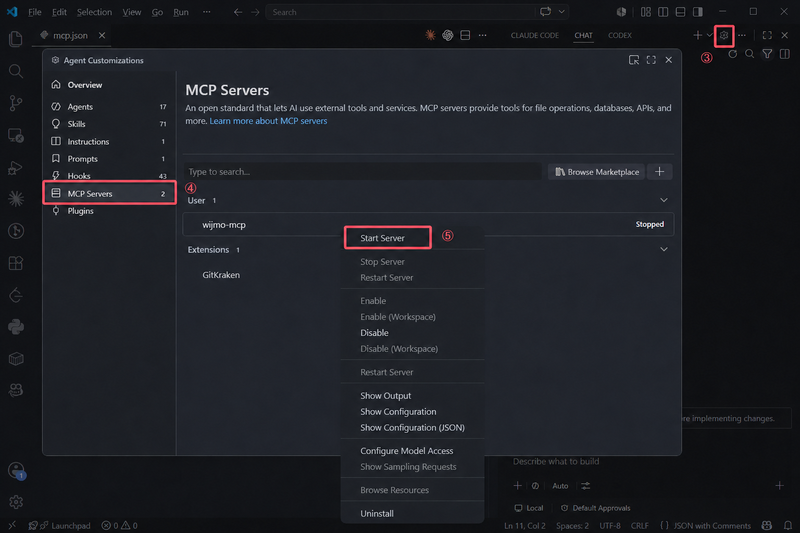Collapse the User servers section

tap(664, 200)
